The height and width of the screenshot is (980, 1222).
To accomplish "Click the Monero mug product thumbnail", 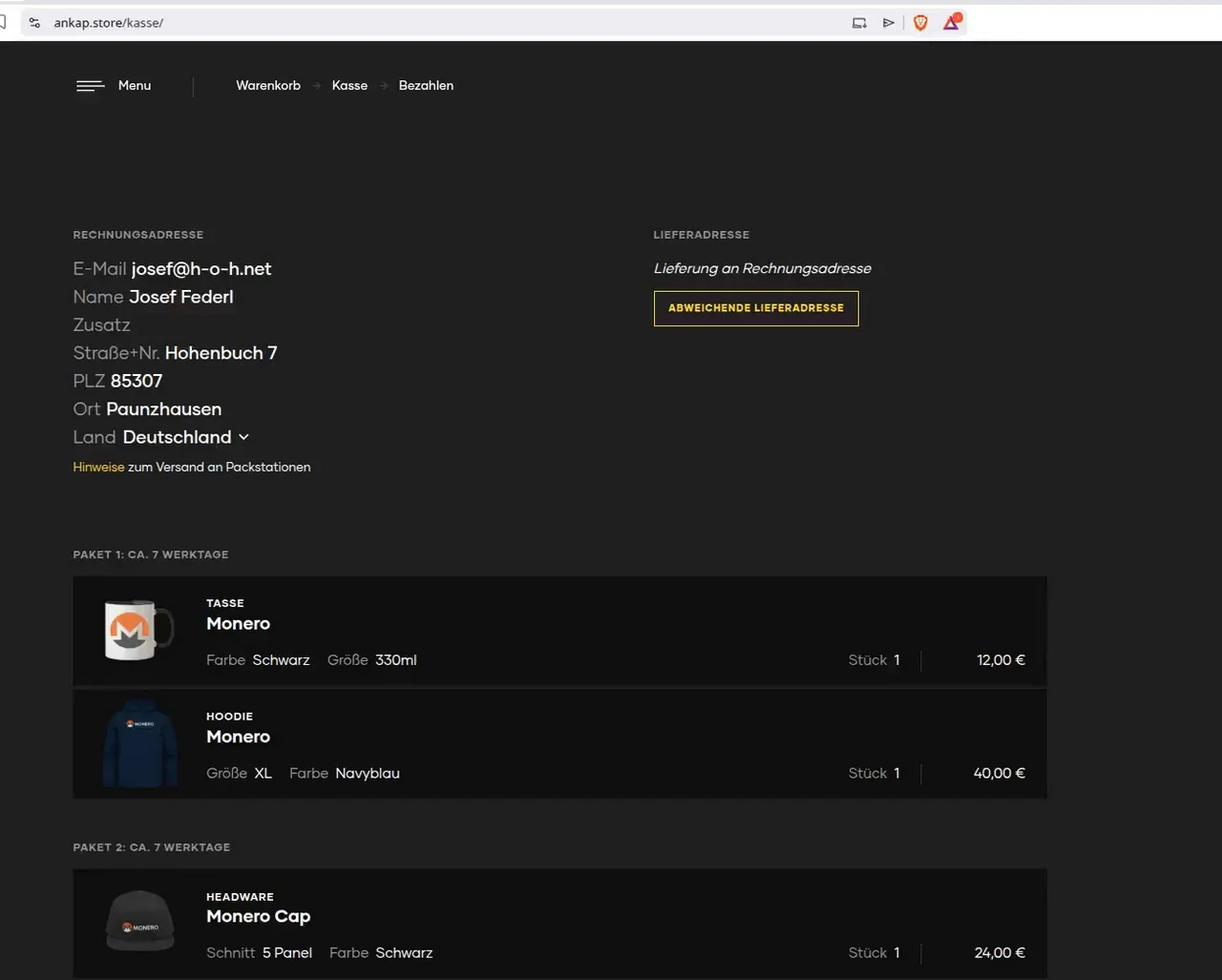I will (x=139, y=631).
